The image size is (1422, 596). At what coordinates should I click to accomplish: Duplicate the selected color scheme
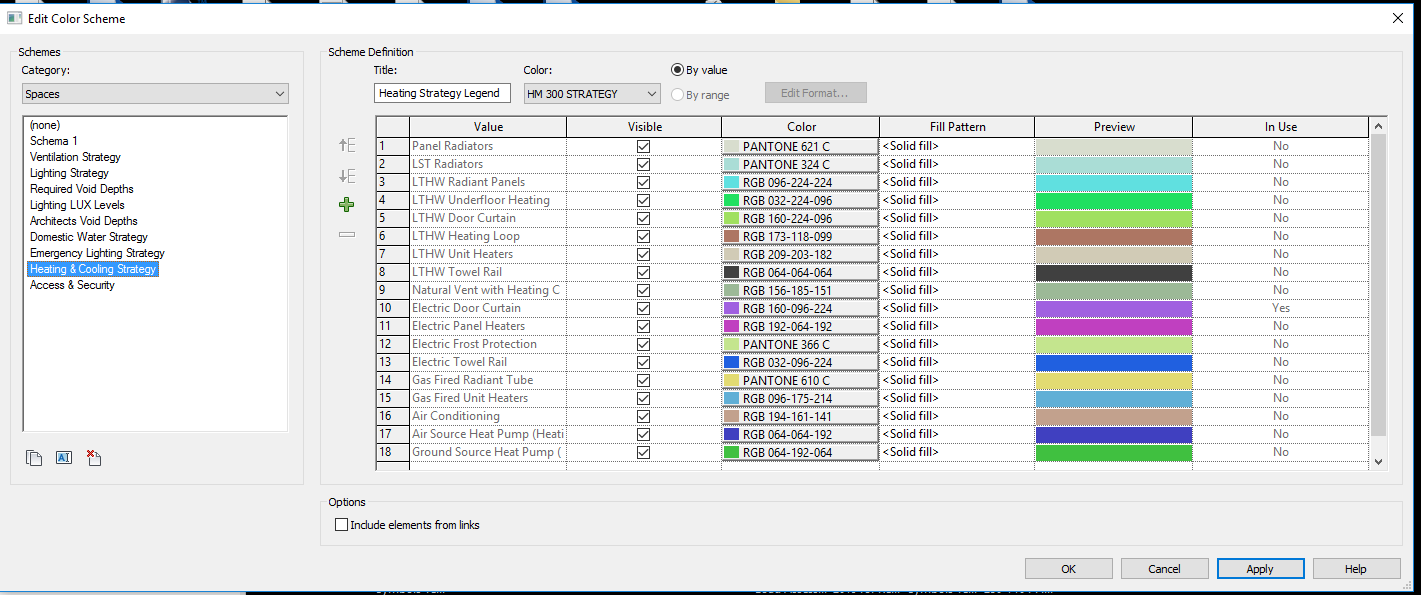point(34,458)
